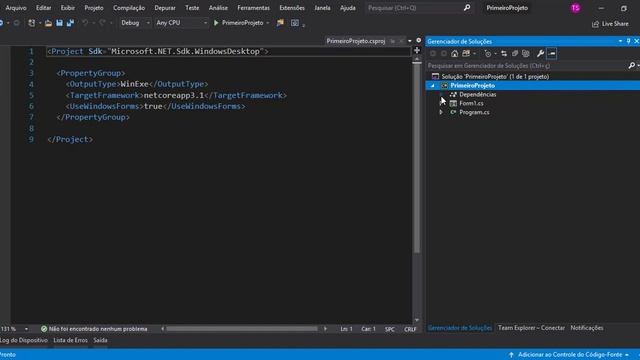
Task: Open the Log do Dispositivo tab
Action: [24, 340]
